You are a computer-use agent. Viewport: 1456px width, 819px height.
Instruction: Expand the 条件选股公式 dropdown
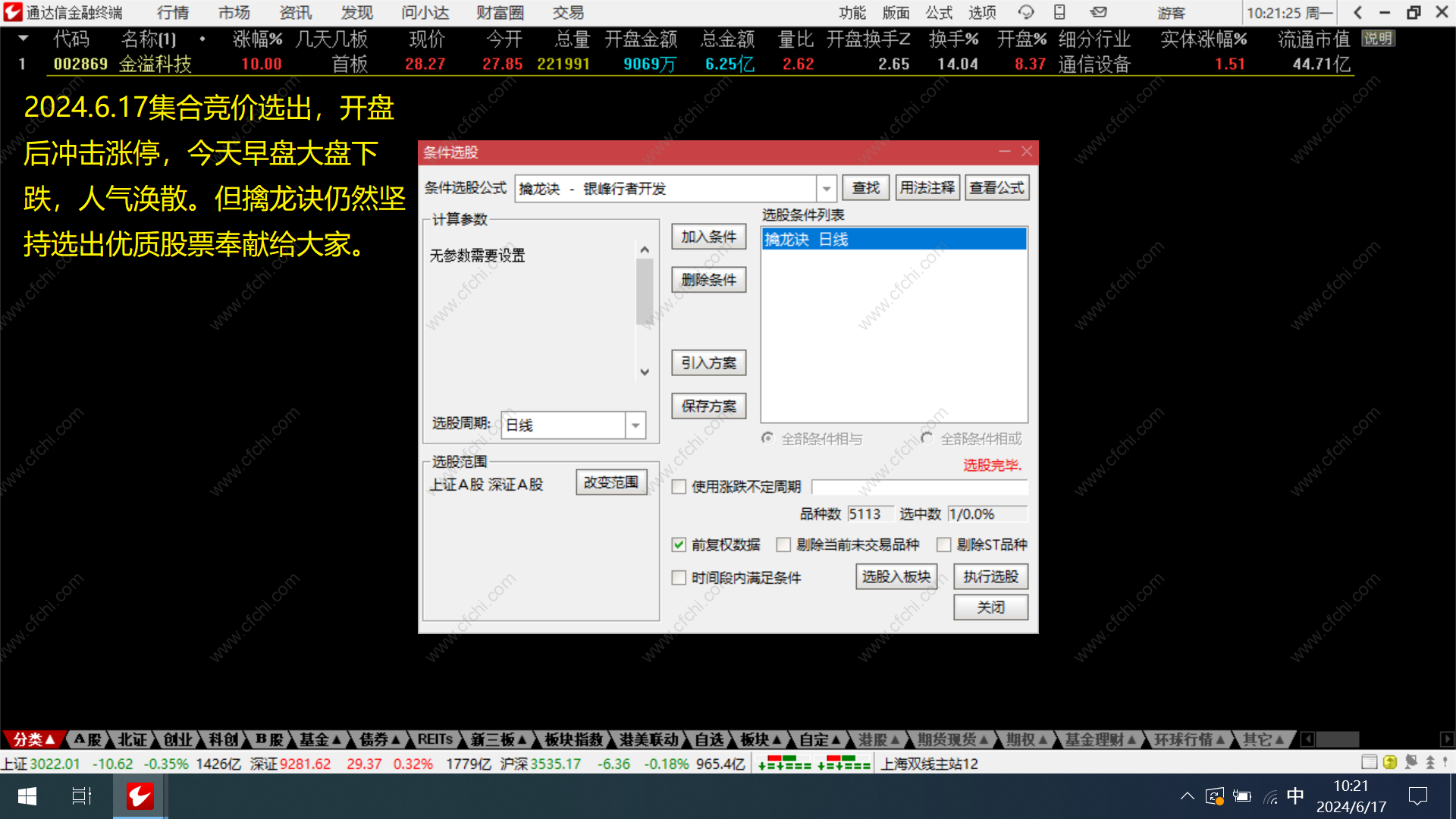826,188
